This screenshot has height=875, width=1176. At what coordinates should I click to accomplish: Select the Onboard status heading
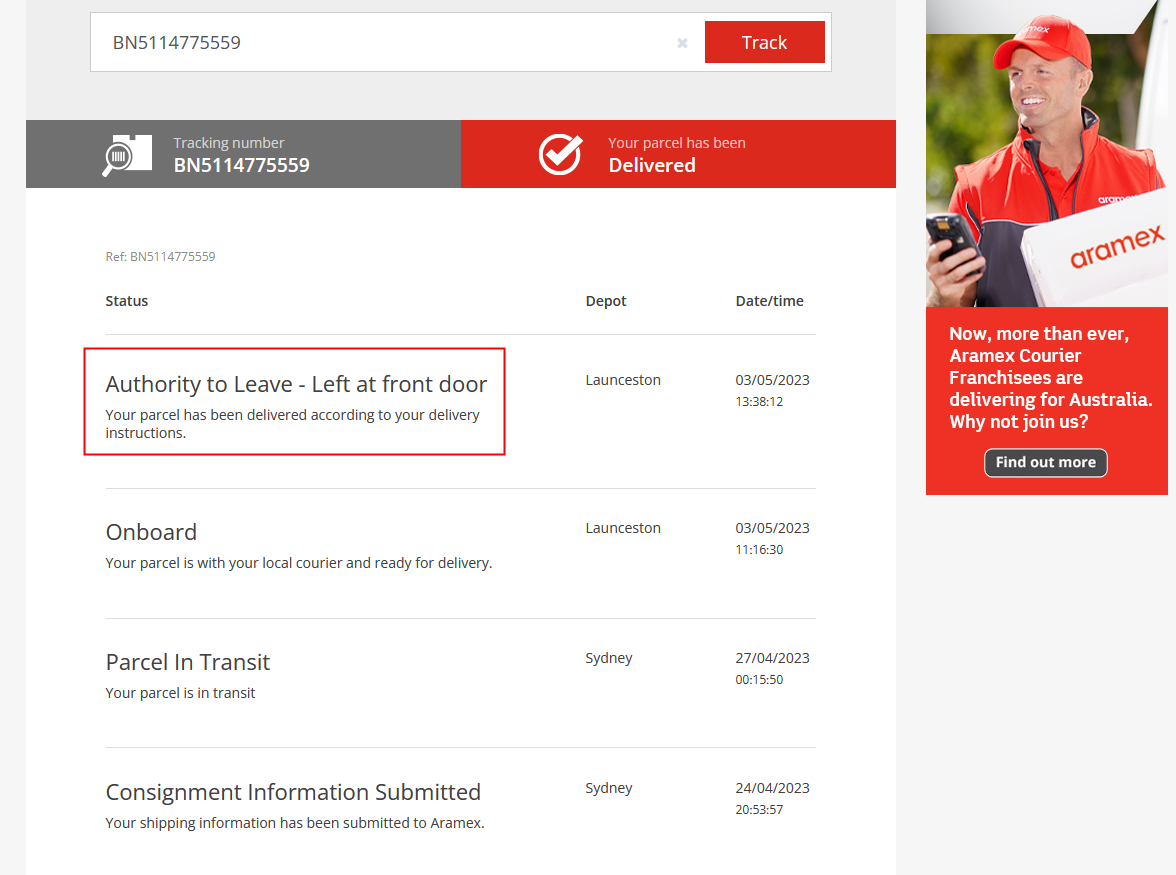tap(151, 532)
